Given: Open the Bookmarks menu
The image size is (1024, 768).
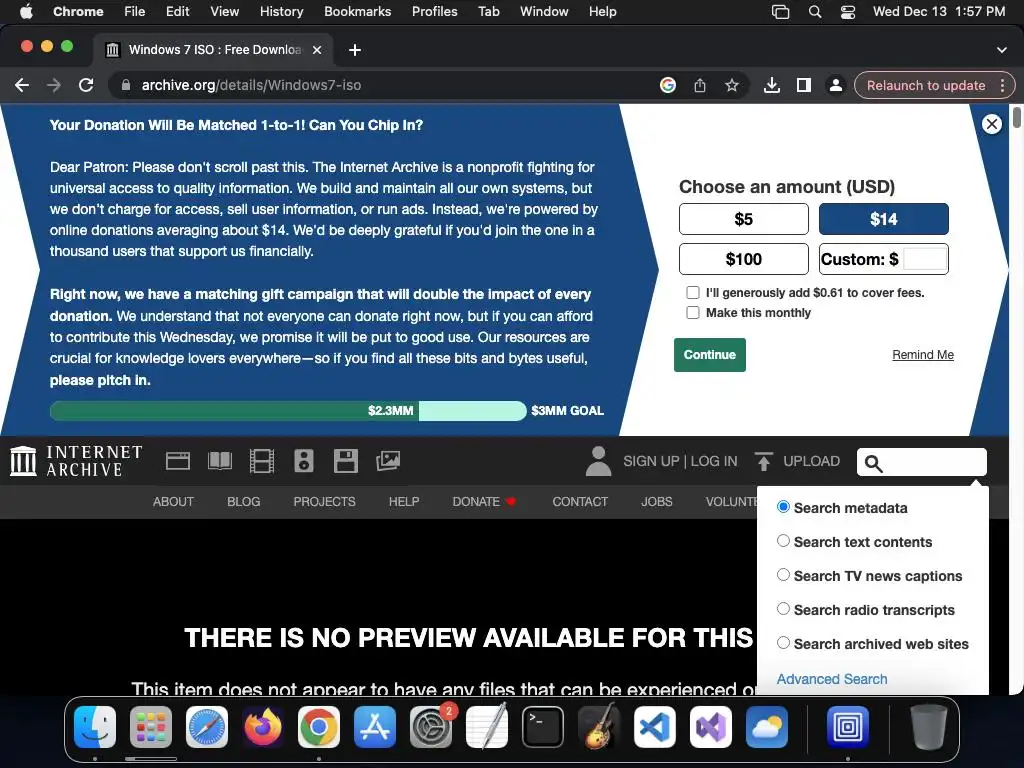Looking at the screenshot, I should [x=357, y=12].
